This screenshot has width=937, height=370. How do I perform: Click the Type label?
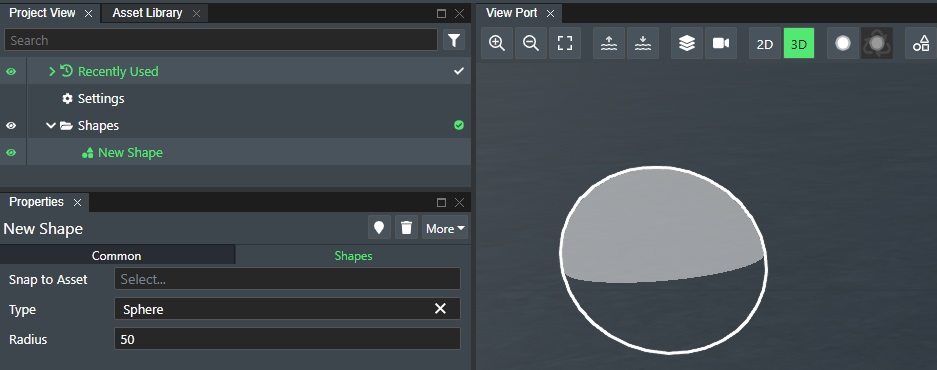click(22, 310)
